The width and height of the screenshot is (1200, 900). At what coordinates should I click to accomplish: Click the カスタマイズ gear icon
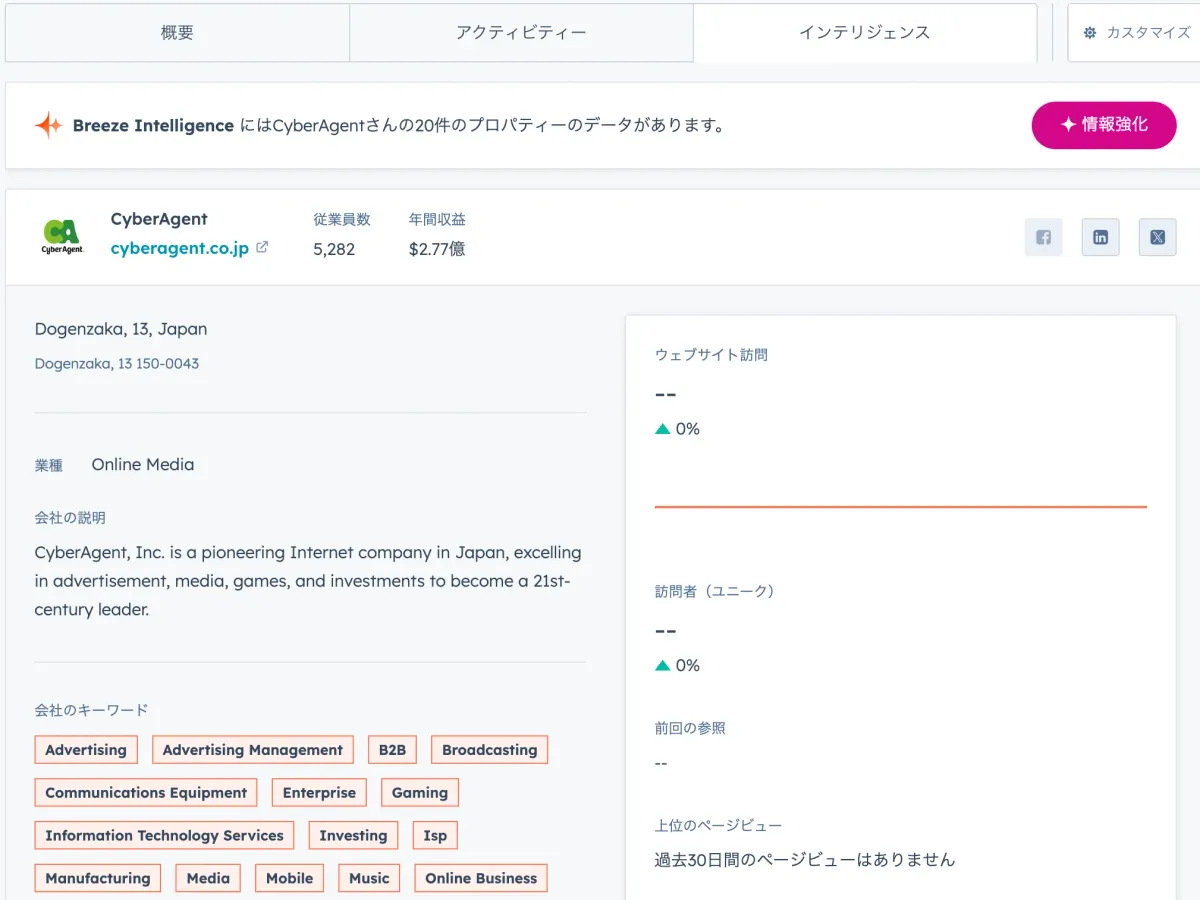coord(1088,32)
